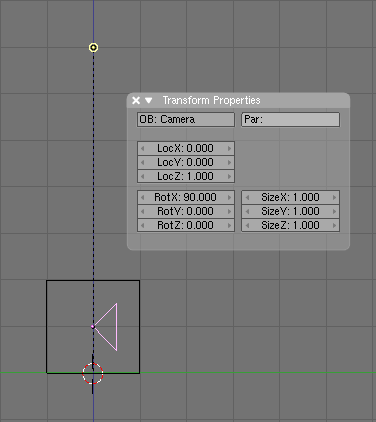Increase SizeY with right arrow
Image resolution: width=376 pixels, height=422 pixels.
[x=334, y=211]
